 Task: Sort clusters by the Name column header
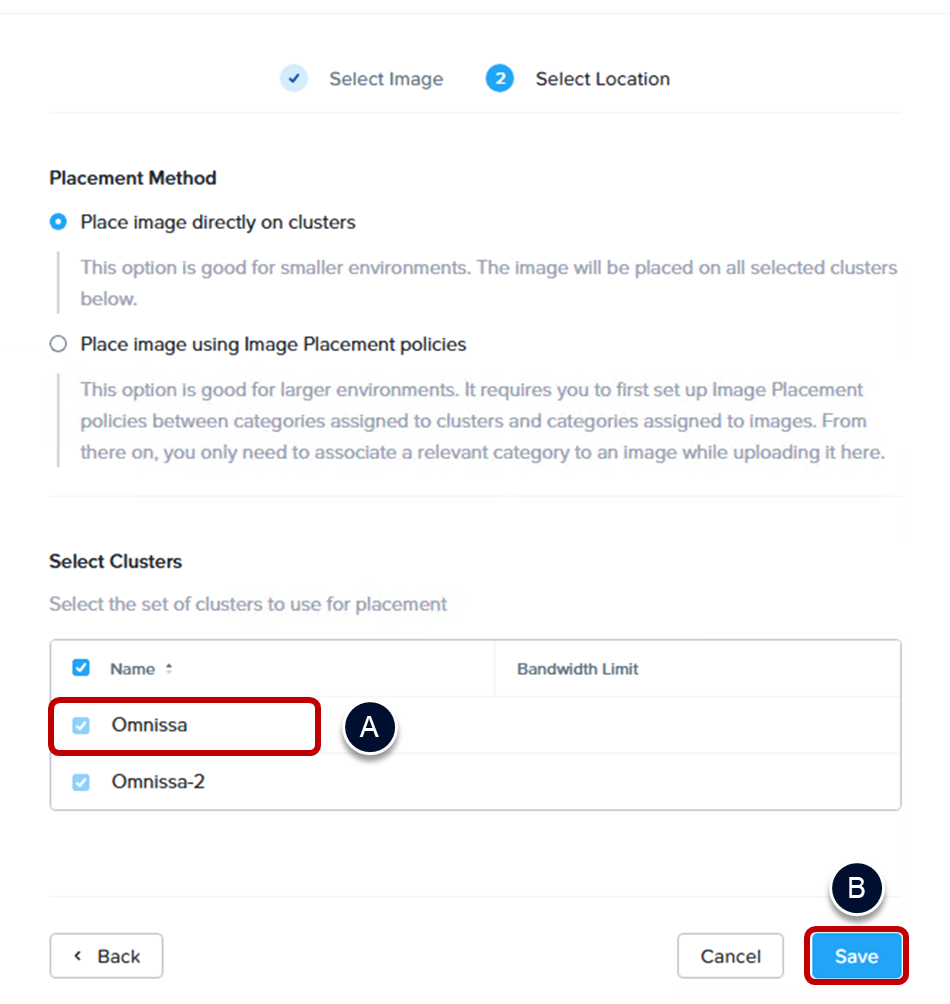[132, 669]
